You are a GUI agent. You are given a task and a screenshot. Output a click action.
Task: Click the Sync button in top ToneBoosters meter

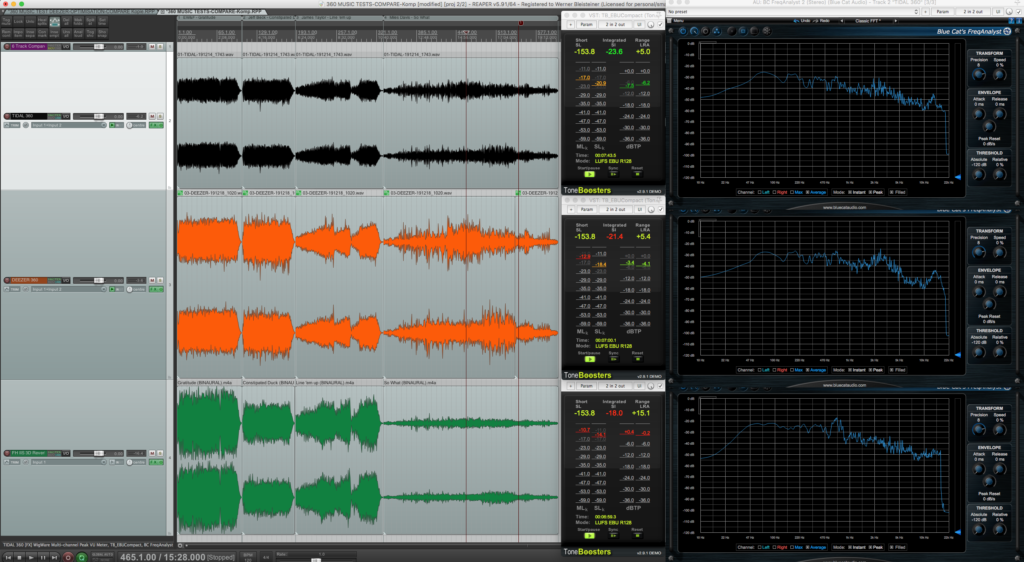coord(611,173)
